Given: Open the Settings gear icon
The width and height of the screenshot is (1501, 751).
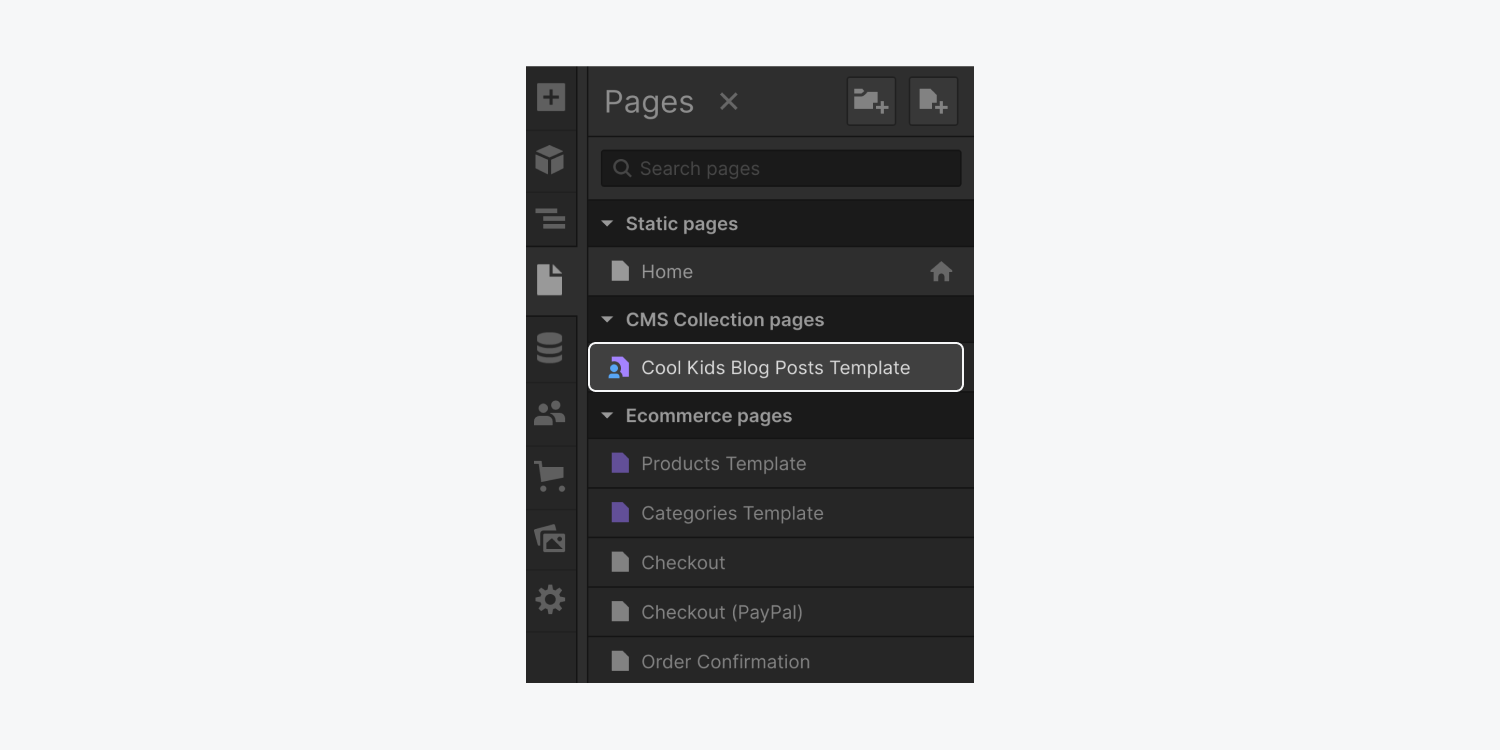Looking at the screenshot, I should (x=550, y=600).
